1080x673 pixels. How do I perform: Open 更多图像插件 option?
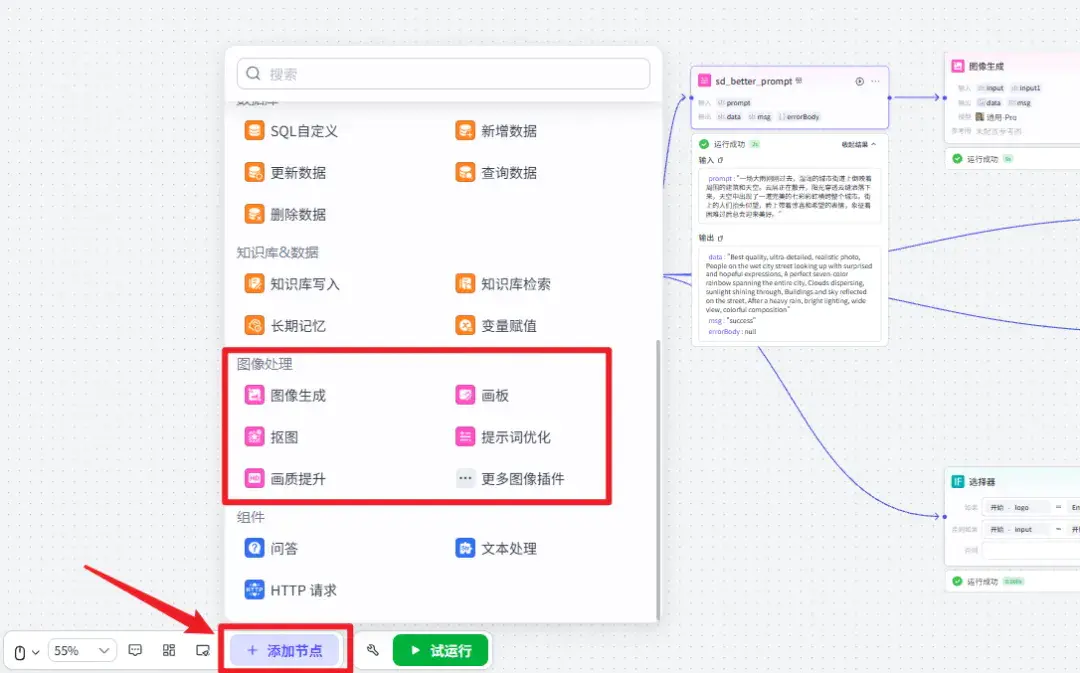510,478
